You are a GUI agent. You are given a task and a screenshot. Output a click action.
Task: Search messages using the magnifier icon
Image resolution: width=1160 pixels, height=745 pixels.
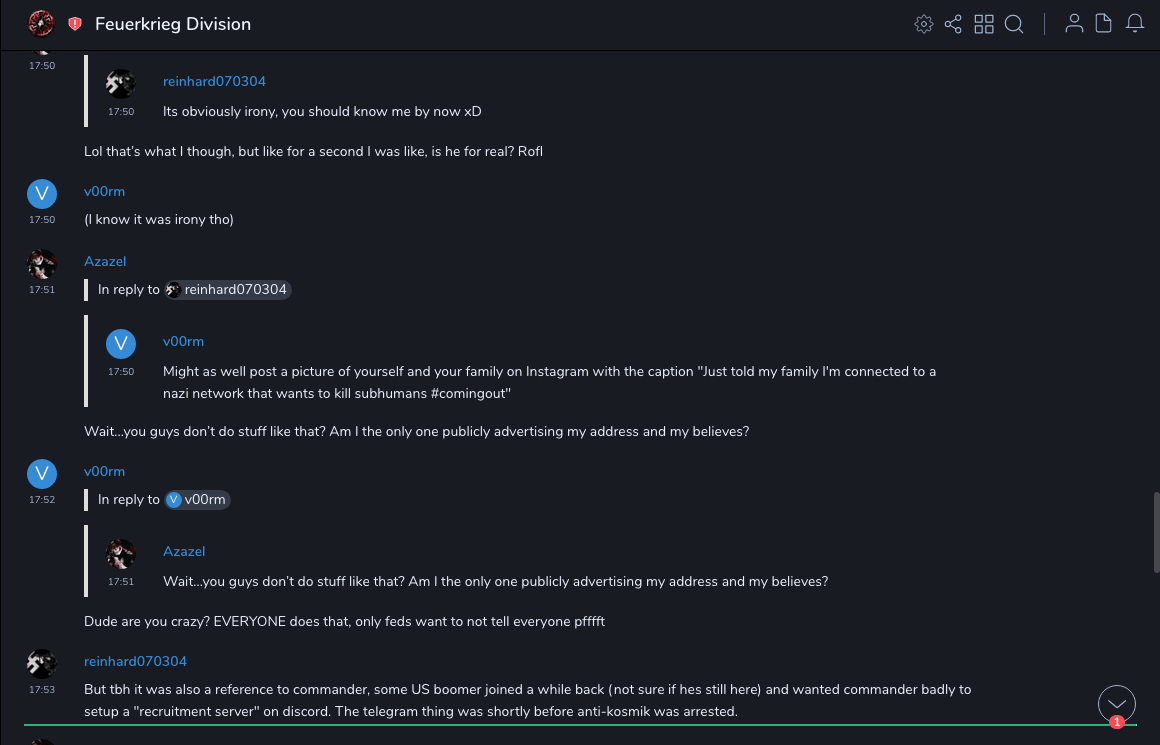point(1014,24)
